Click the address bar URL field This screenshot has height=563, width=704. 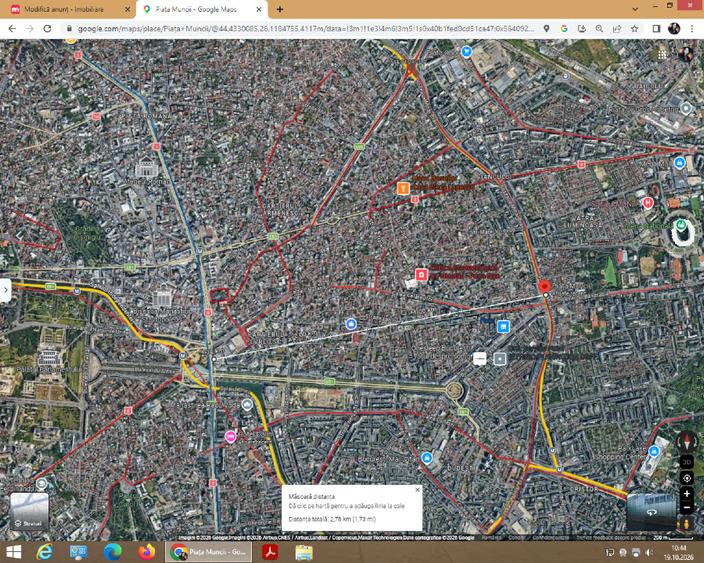coord(305,29)
